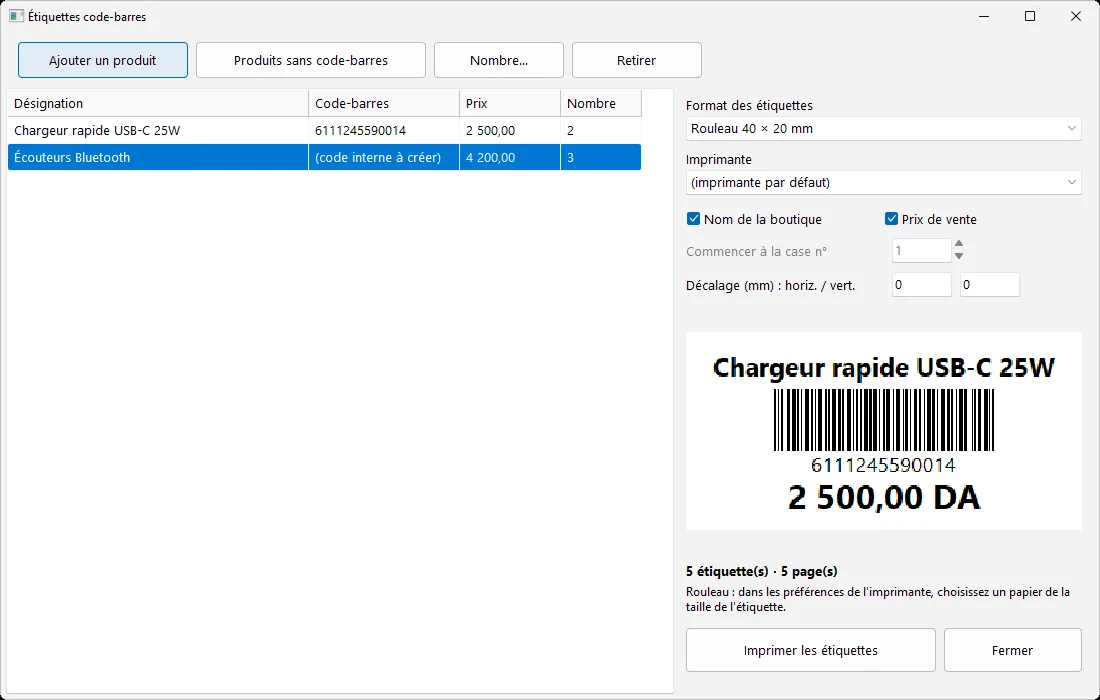
Task: Click the Nombre... button
Action: click(x=499, y=60)
